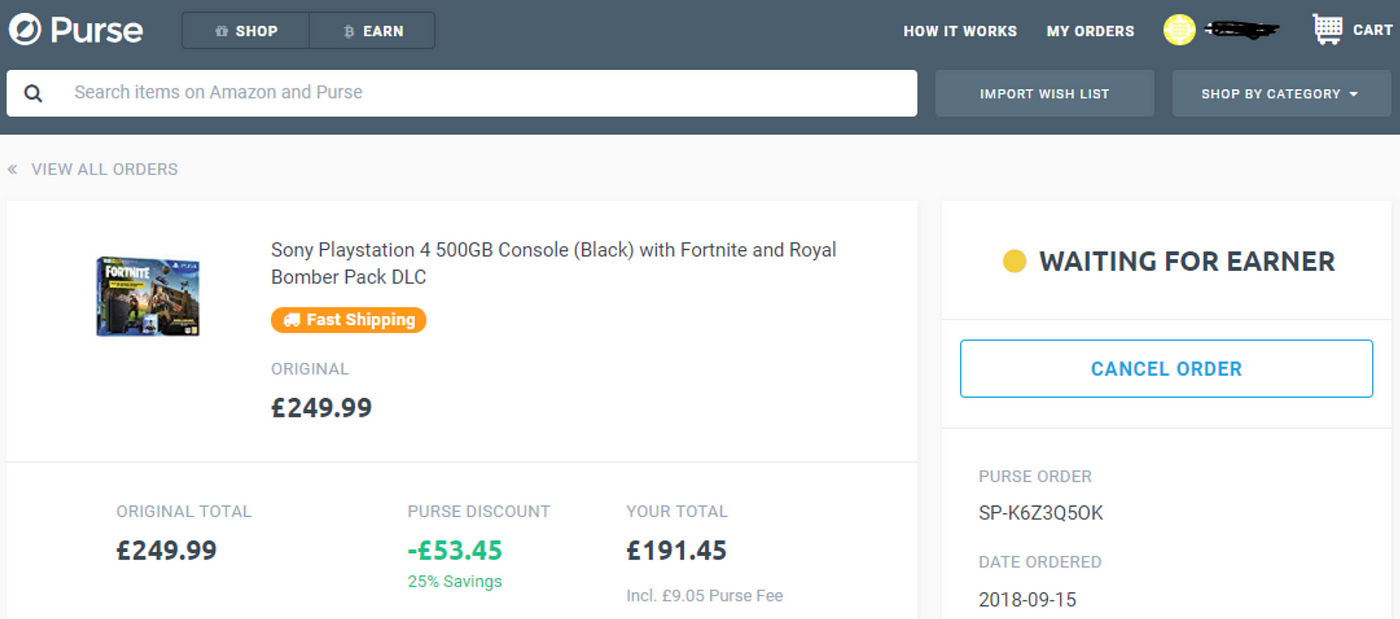Image resolution: width=1400 pixels, height=619 pixels.
Task: Go to My Orders
Action: tap(1090, 31)
